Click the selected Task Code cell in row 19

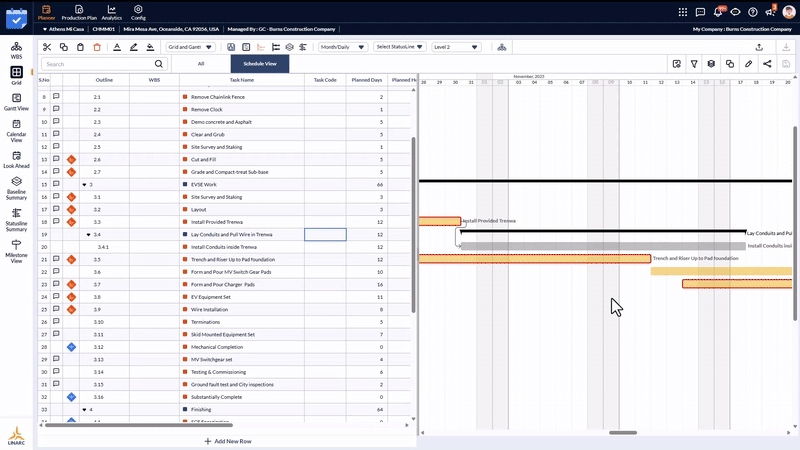(x=326, y=235)
